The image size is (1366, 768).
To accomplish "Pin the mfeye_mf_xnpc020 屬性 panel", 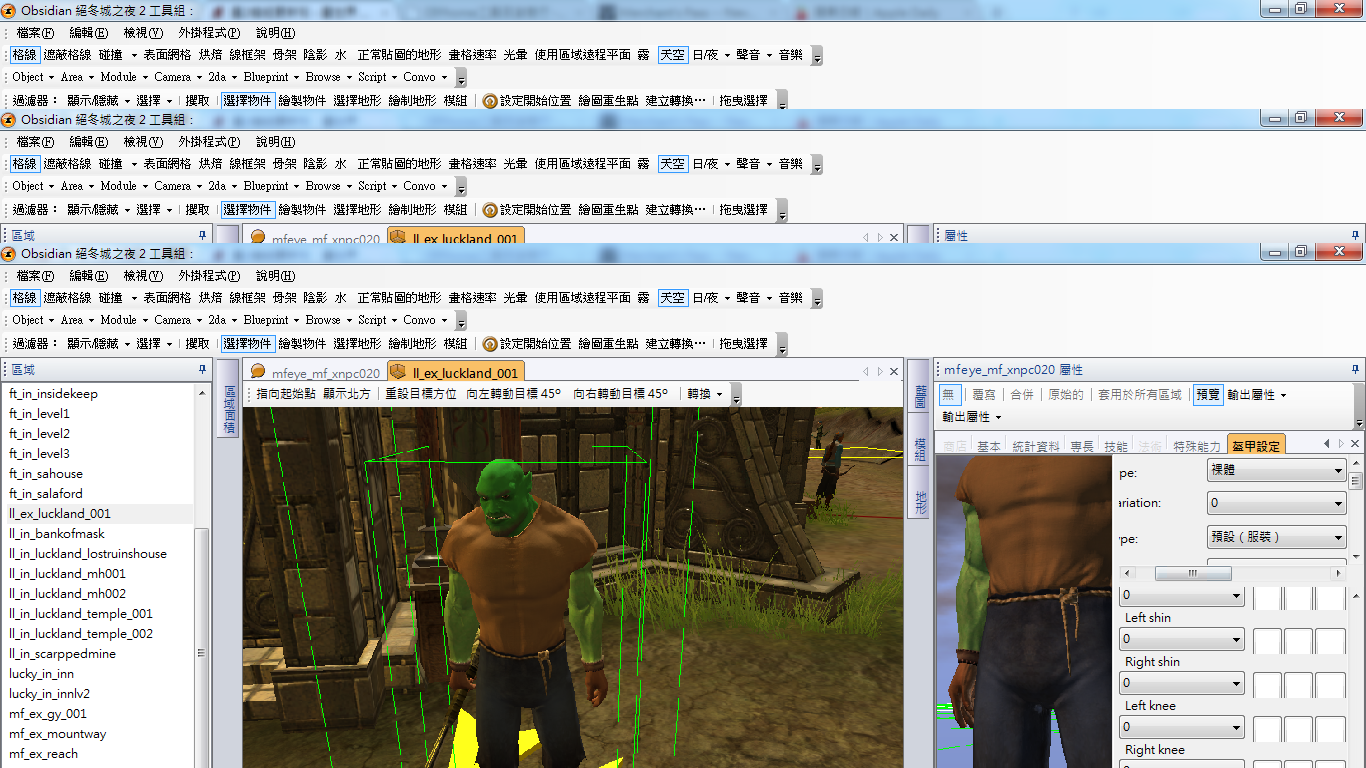I will click(x=1355, y=370).
